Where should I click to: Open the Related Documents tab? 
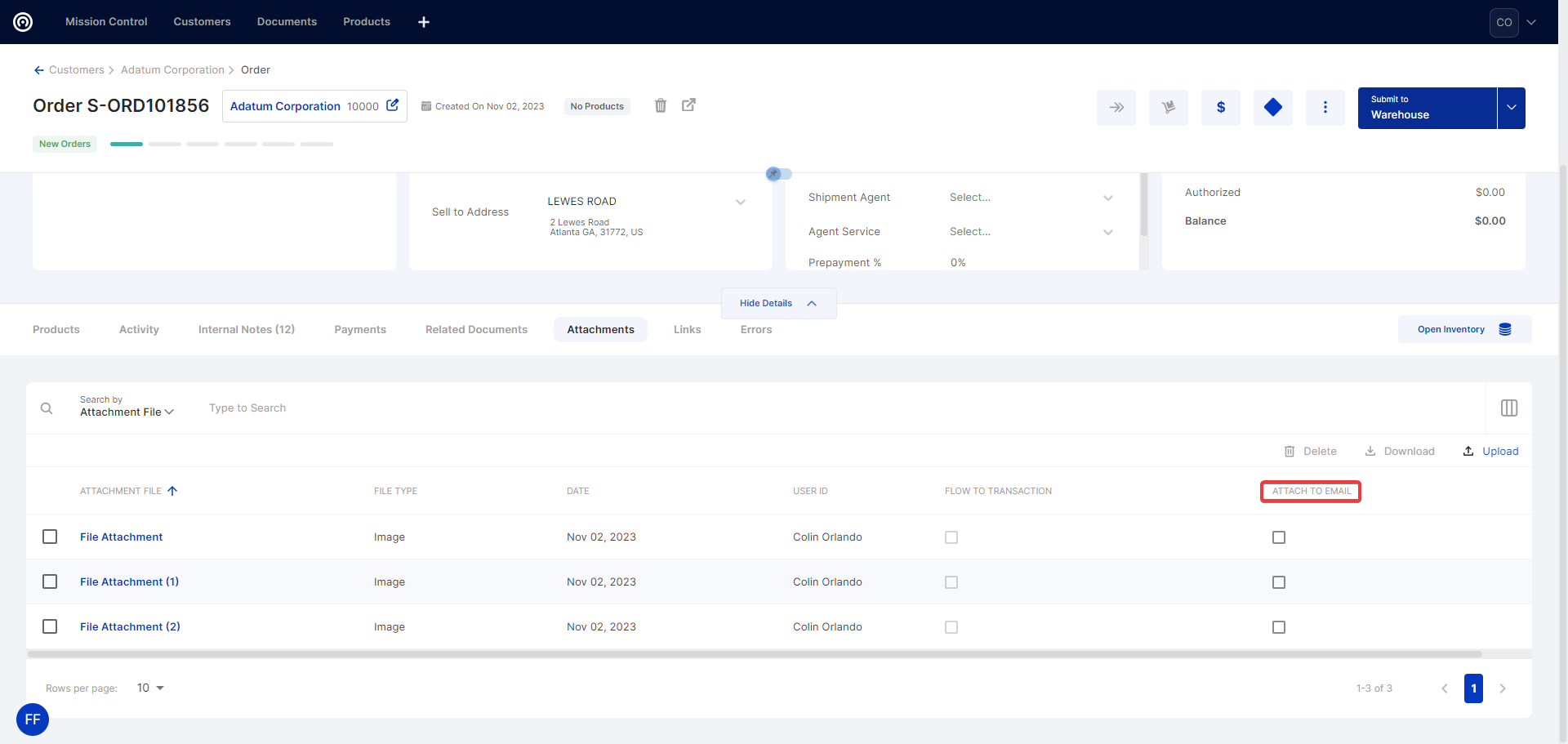click(476, 329)
